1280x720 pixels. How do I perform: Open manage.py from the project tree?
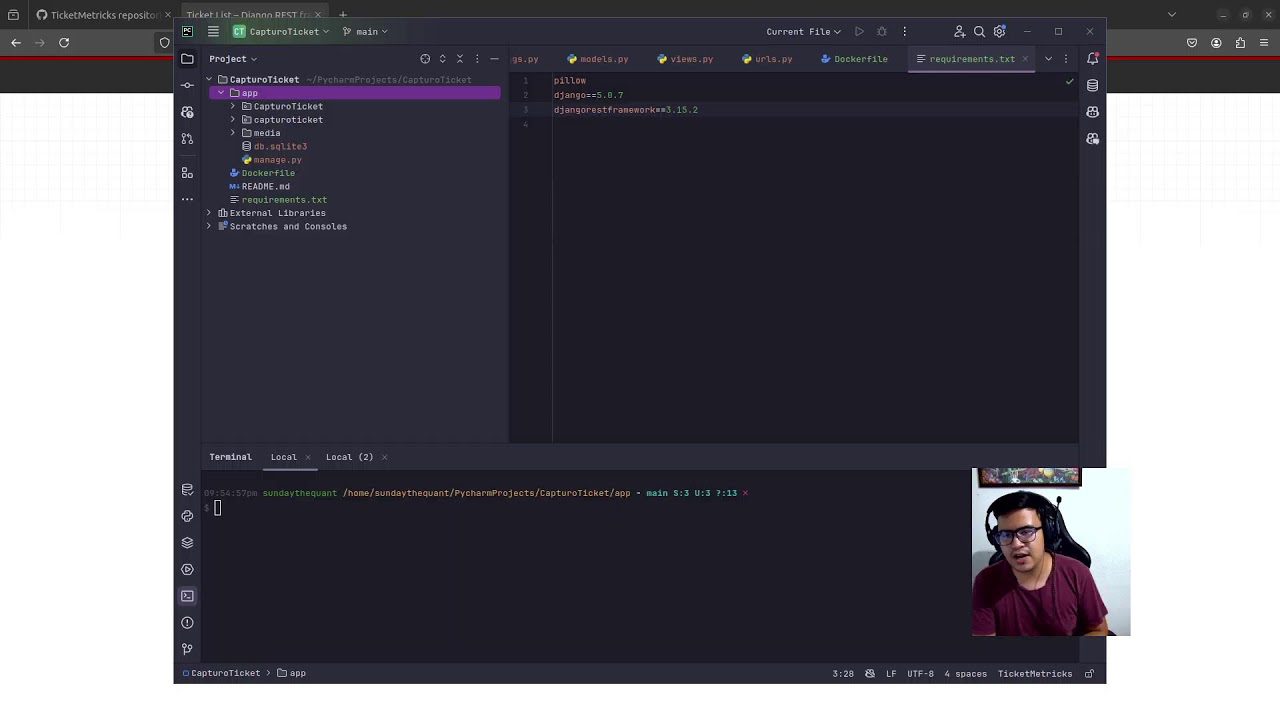(x=277, y=160)
